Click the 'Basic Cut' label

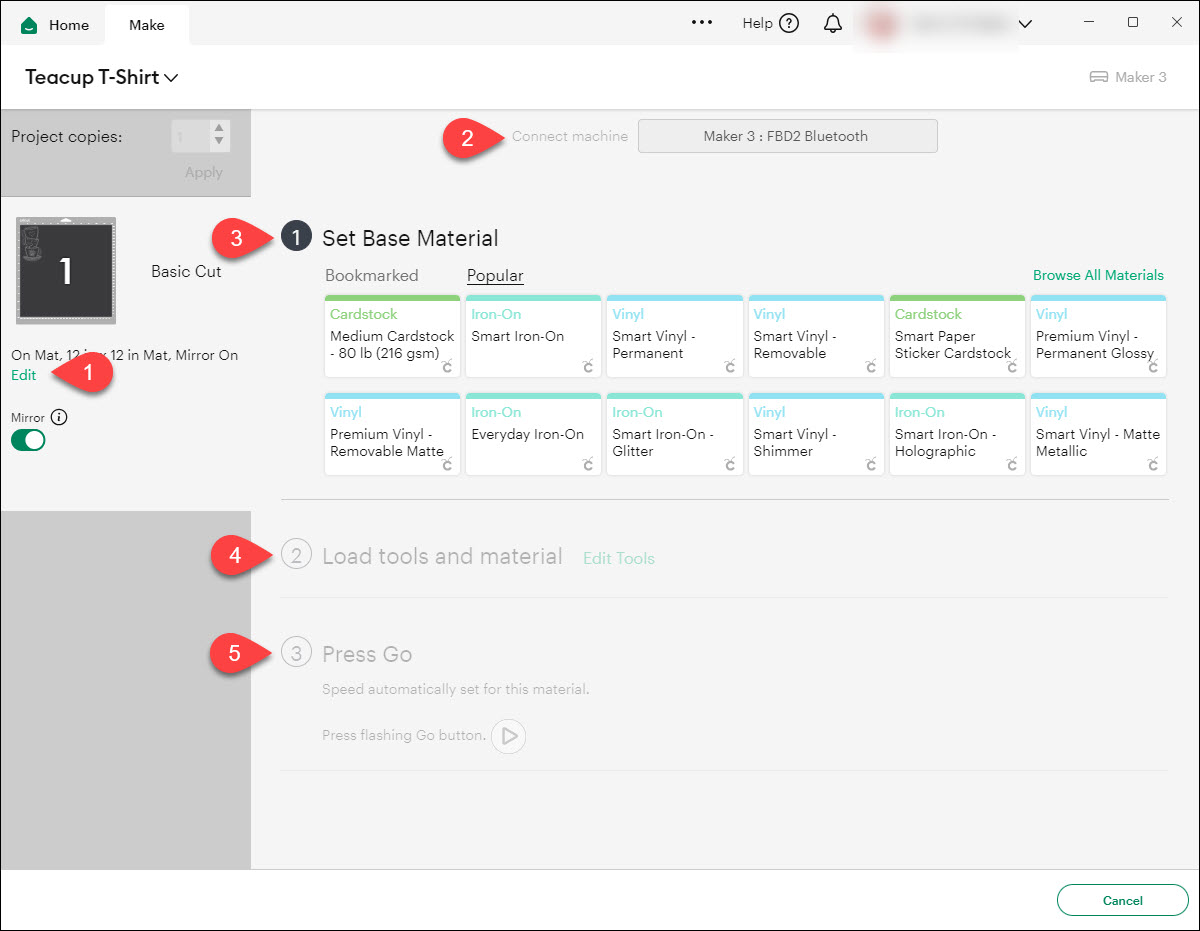coord(186,271)
